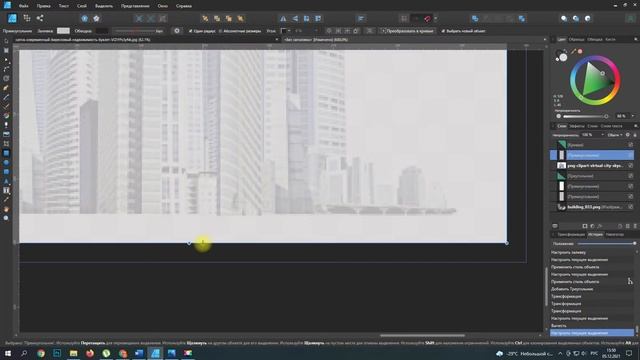
Task: Click the horizontal canvas scrollbar
Action: click(x=422, y=336)
